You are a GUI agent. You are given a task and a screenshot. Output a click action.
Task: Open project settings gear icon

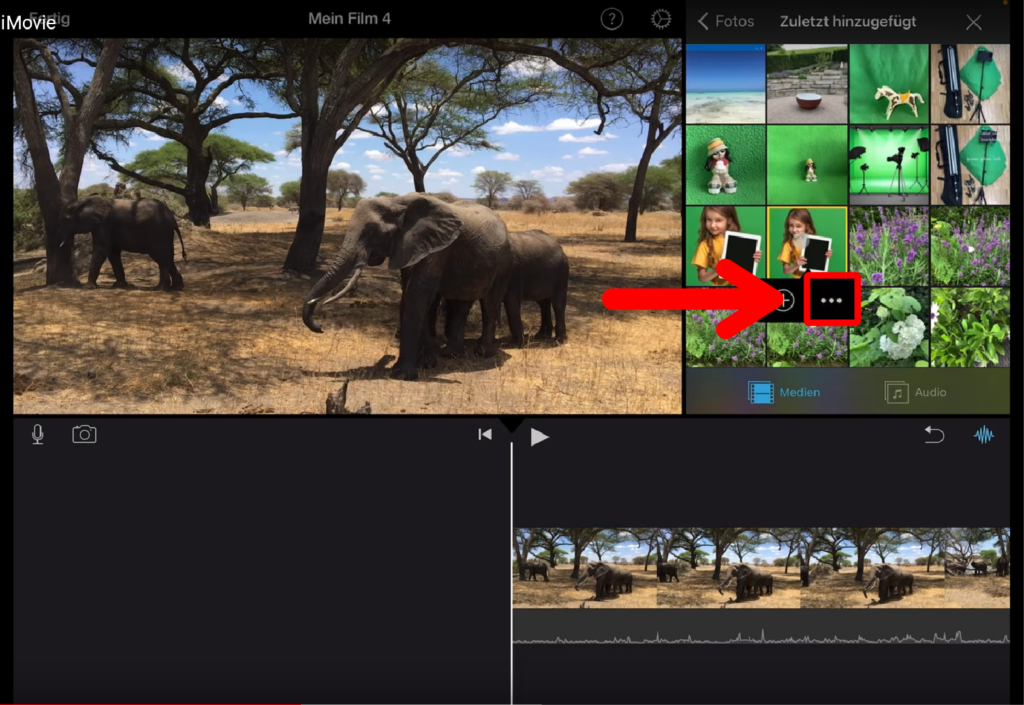[x=661, y=19]
